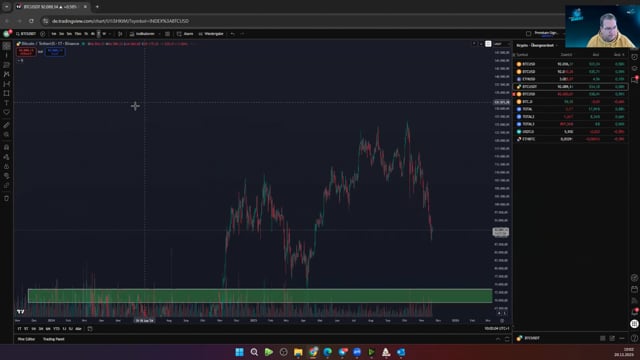Open the candle chart style selector
The width and height of the screenshot is (640, 360).
(x=120, y=34)
